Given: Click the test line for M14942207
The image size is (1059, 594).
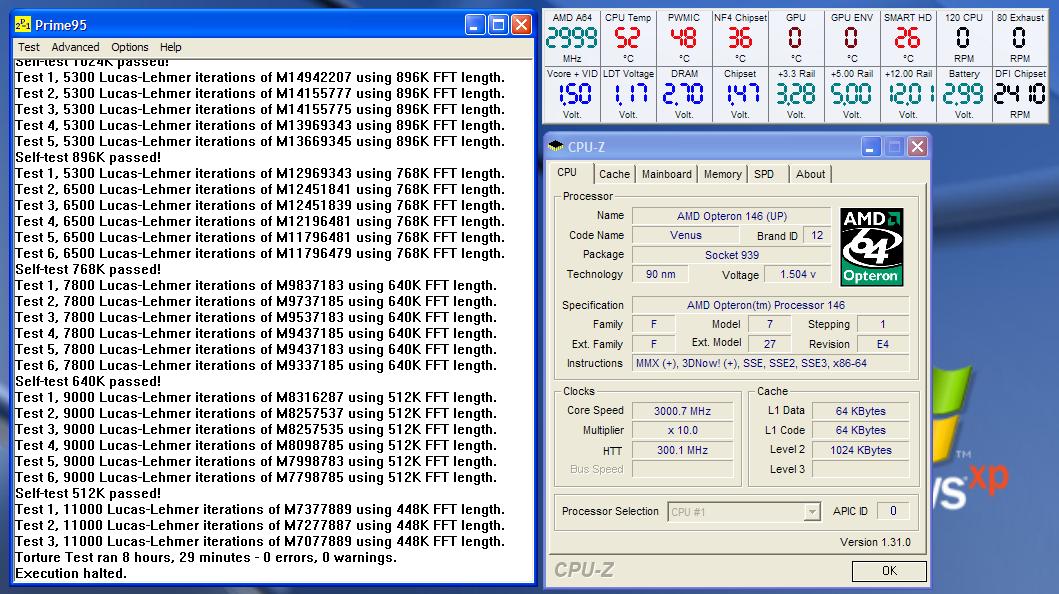Looking at the screenshot, I should coord(260,78).
